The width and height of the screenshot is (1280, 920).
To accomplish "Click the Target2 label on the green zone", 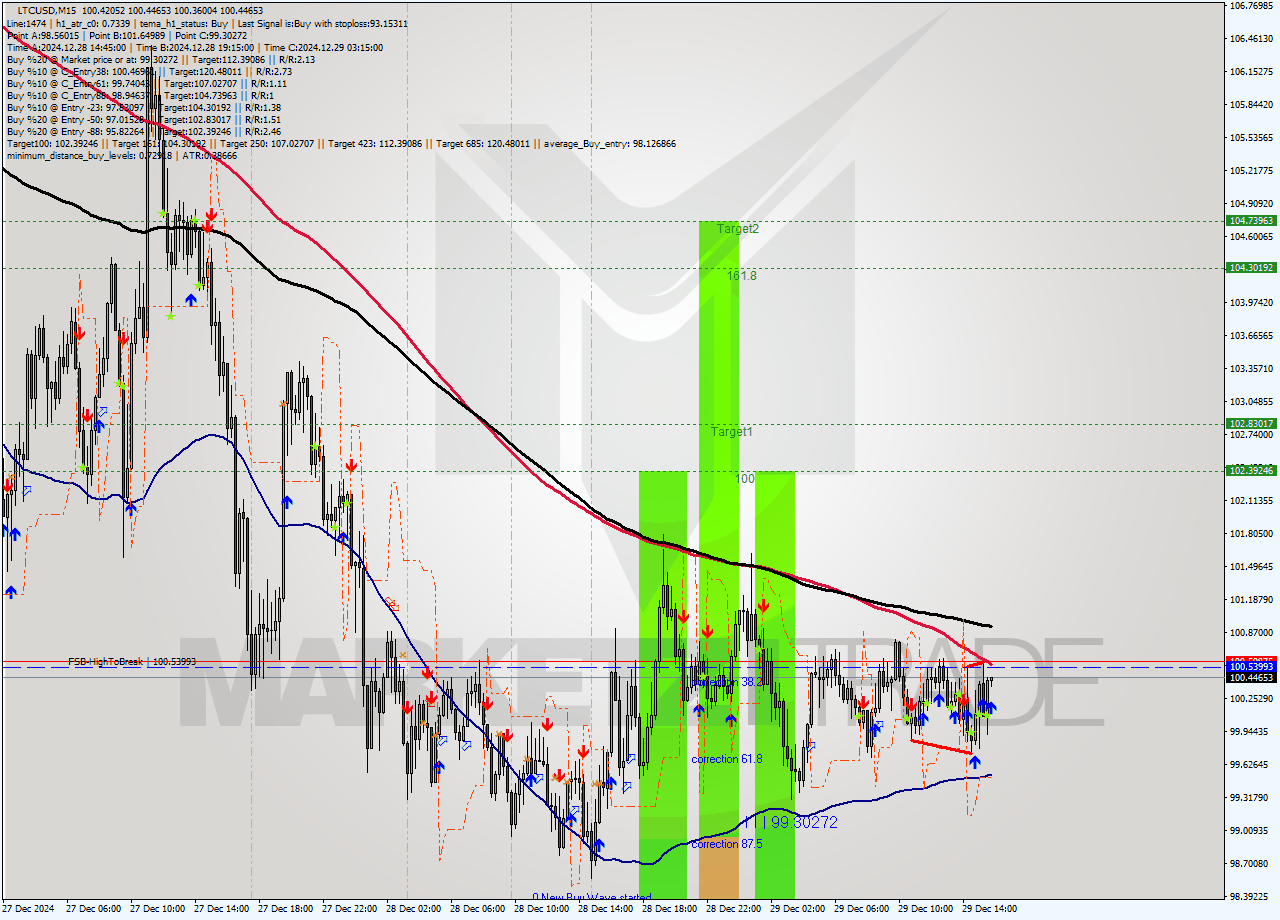I will [x=738, y=229].
